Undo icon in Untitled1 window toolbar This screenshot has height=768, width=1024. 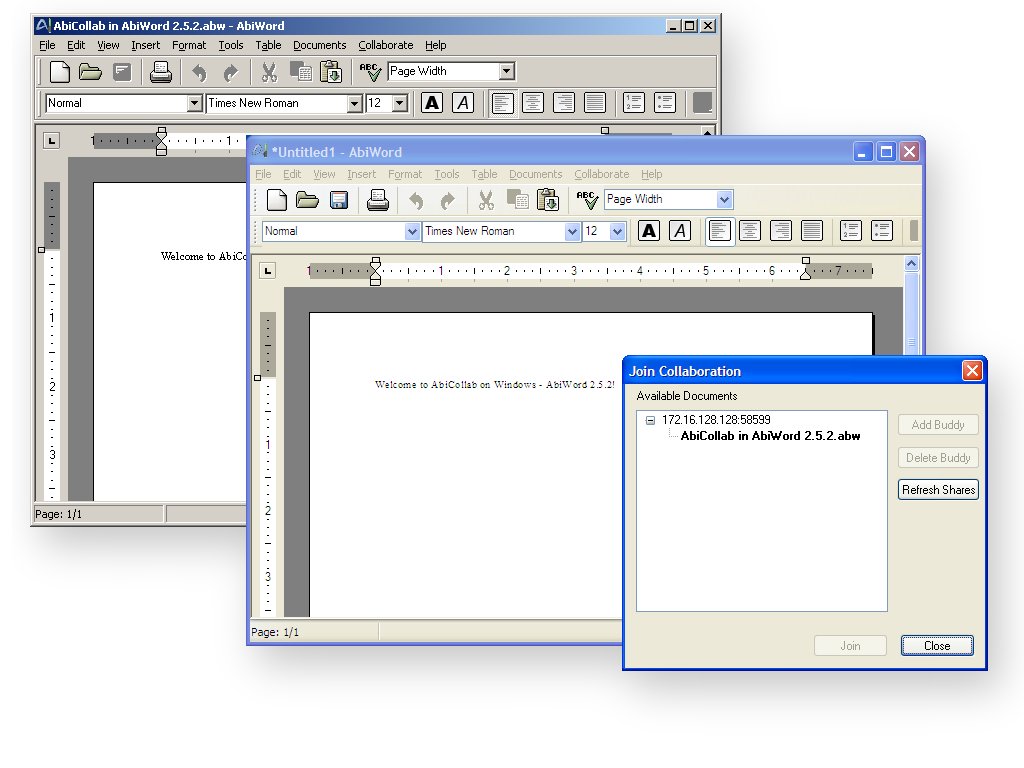coord(416,200)
